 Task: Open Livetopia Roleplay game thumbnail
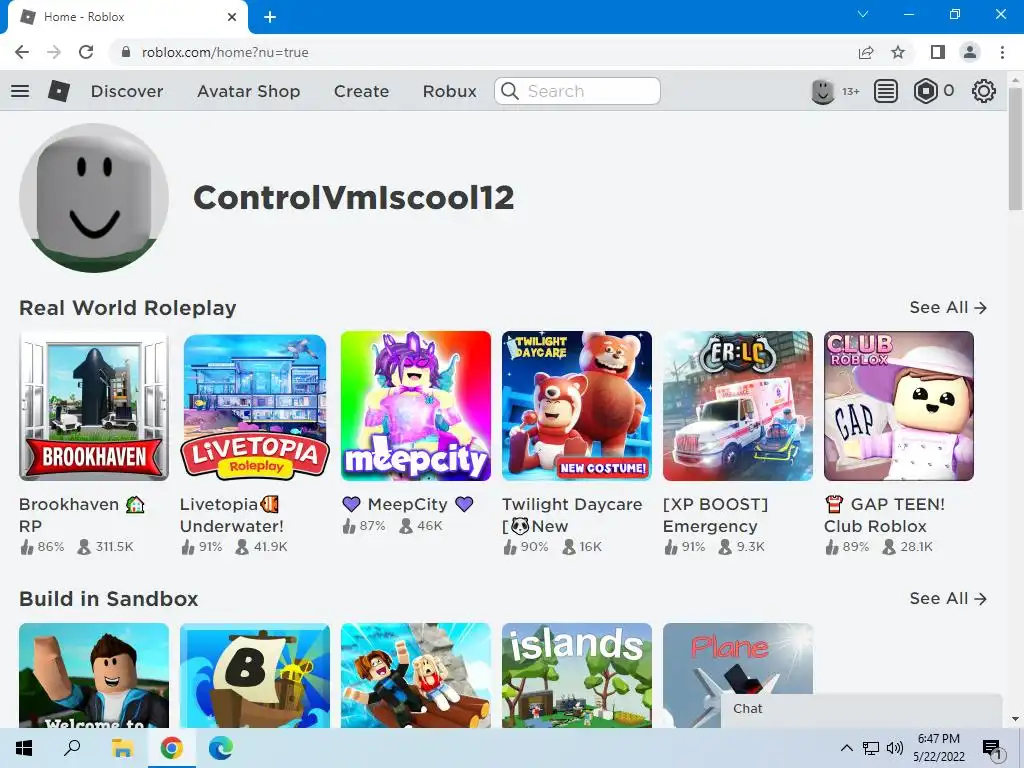click(255, 406)
